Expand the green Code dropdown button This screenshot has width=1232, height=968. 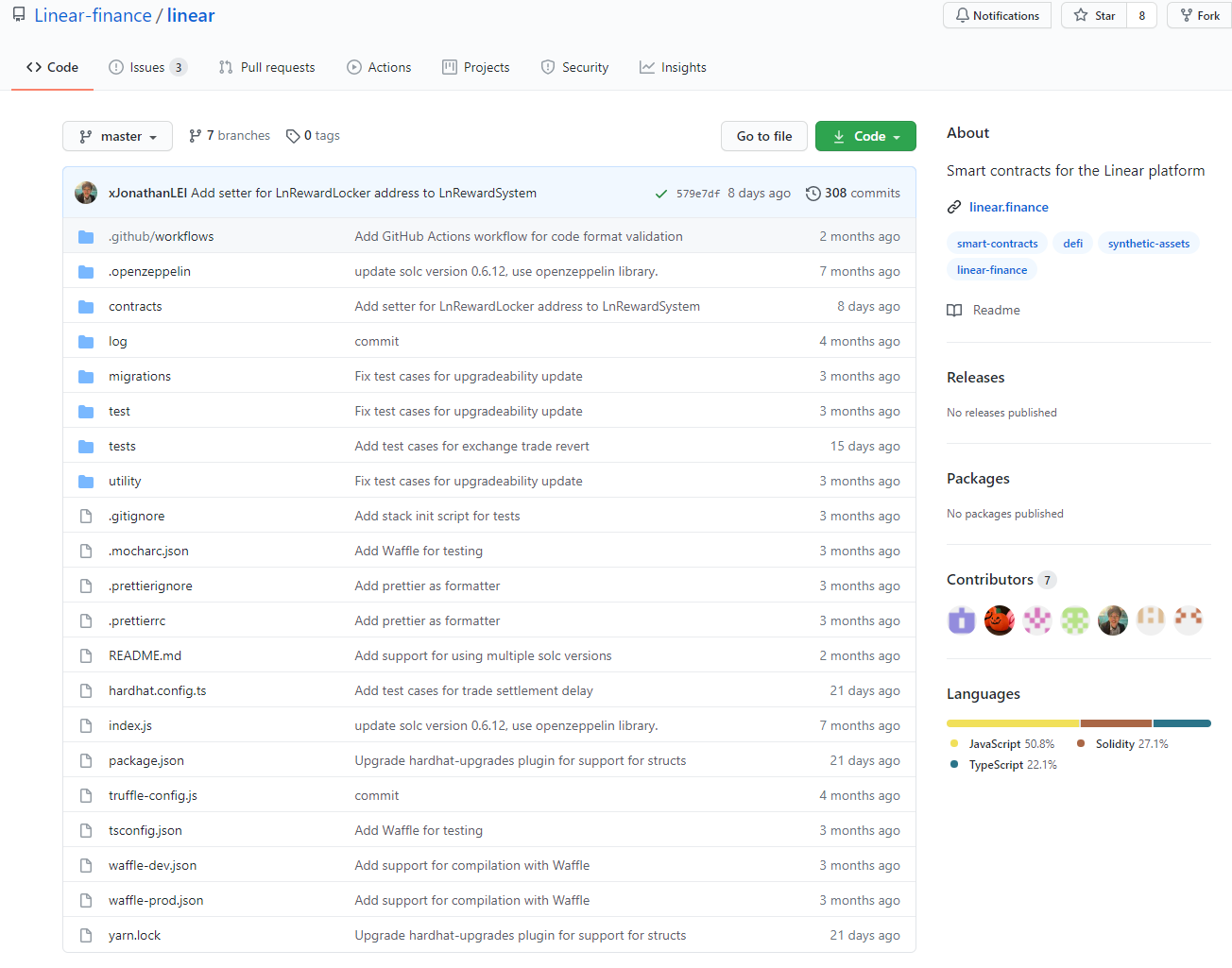[865, 136]
